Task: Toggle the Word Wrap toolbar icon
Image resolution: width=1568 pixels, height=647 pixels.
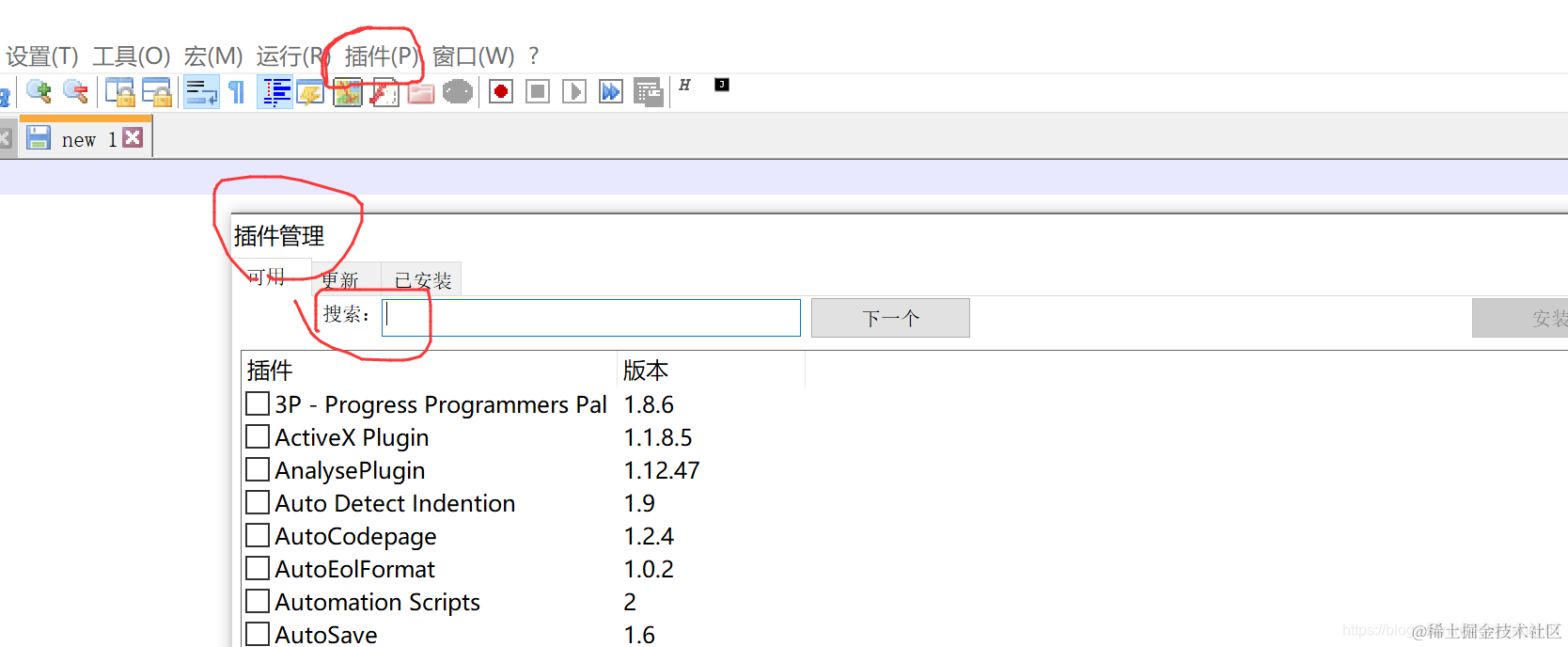Action: tap(201, 92)
